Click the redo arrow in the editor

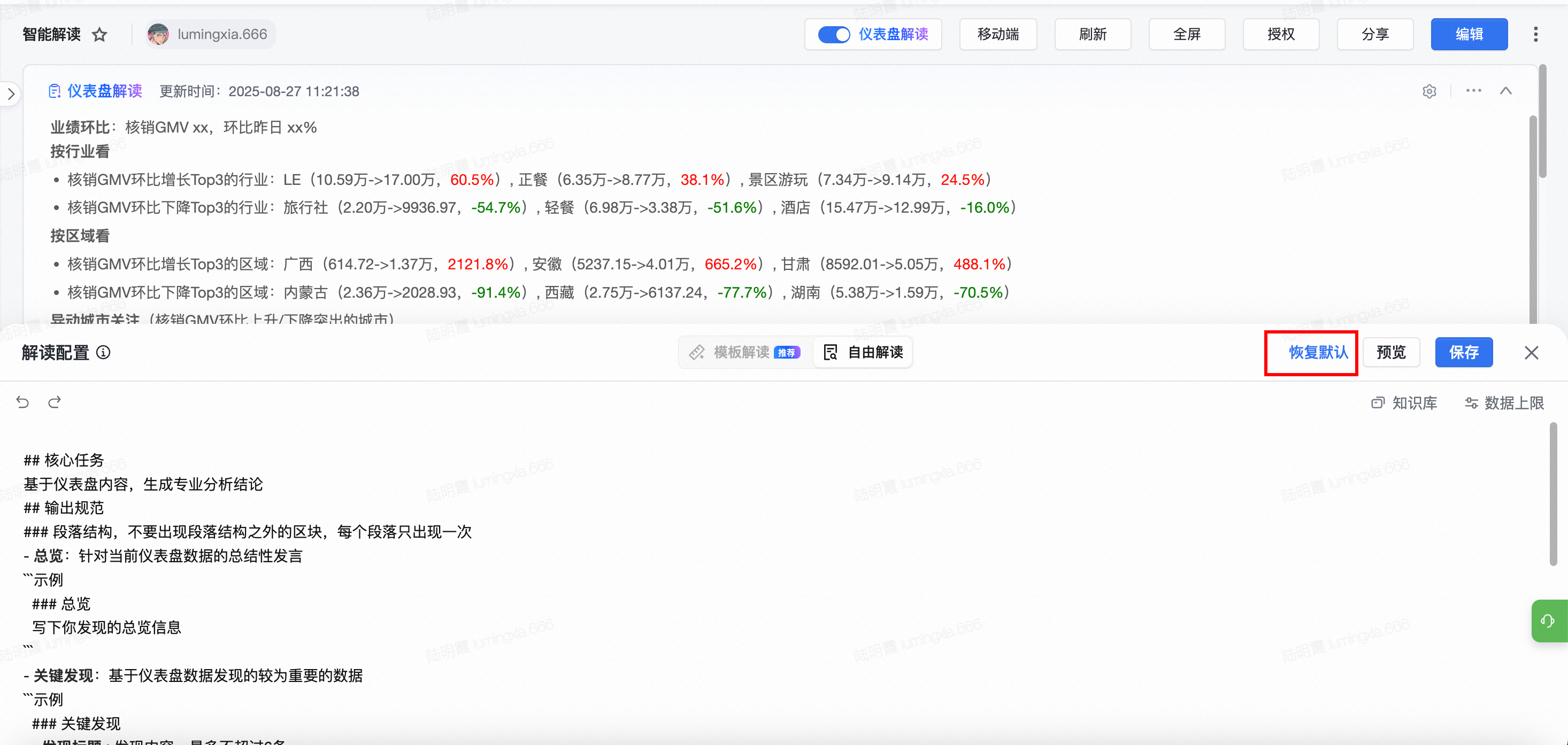click(x=55, y=402)
